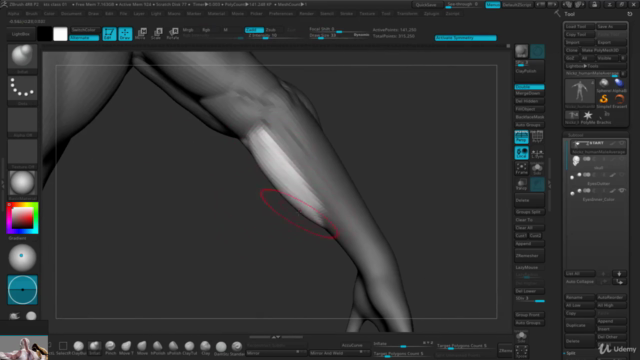This screenshot has width=640, height=360.
Task: Select the Inflat brush on bottom shelf
Action: (95, 347)
